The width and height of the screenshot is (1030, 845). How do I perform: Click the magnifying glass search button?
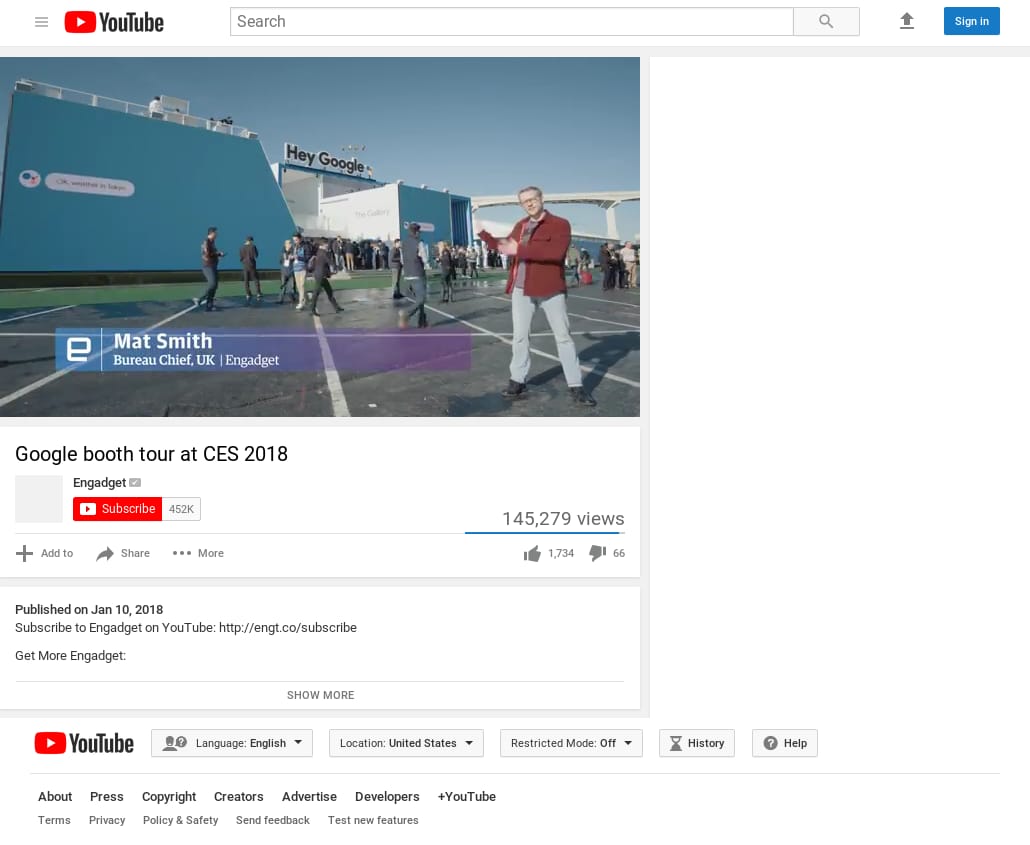click(x=826, y=22)
